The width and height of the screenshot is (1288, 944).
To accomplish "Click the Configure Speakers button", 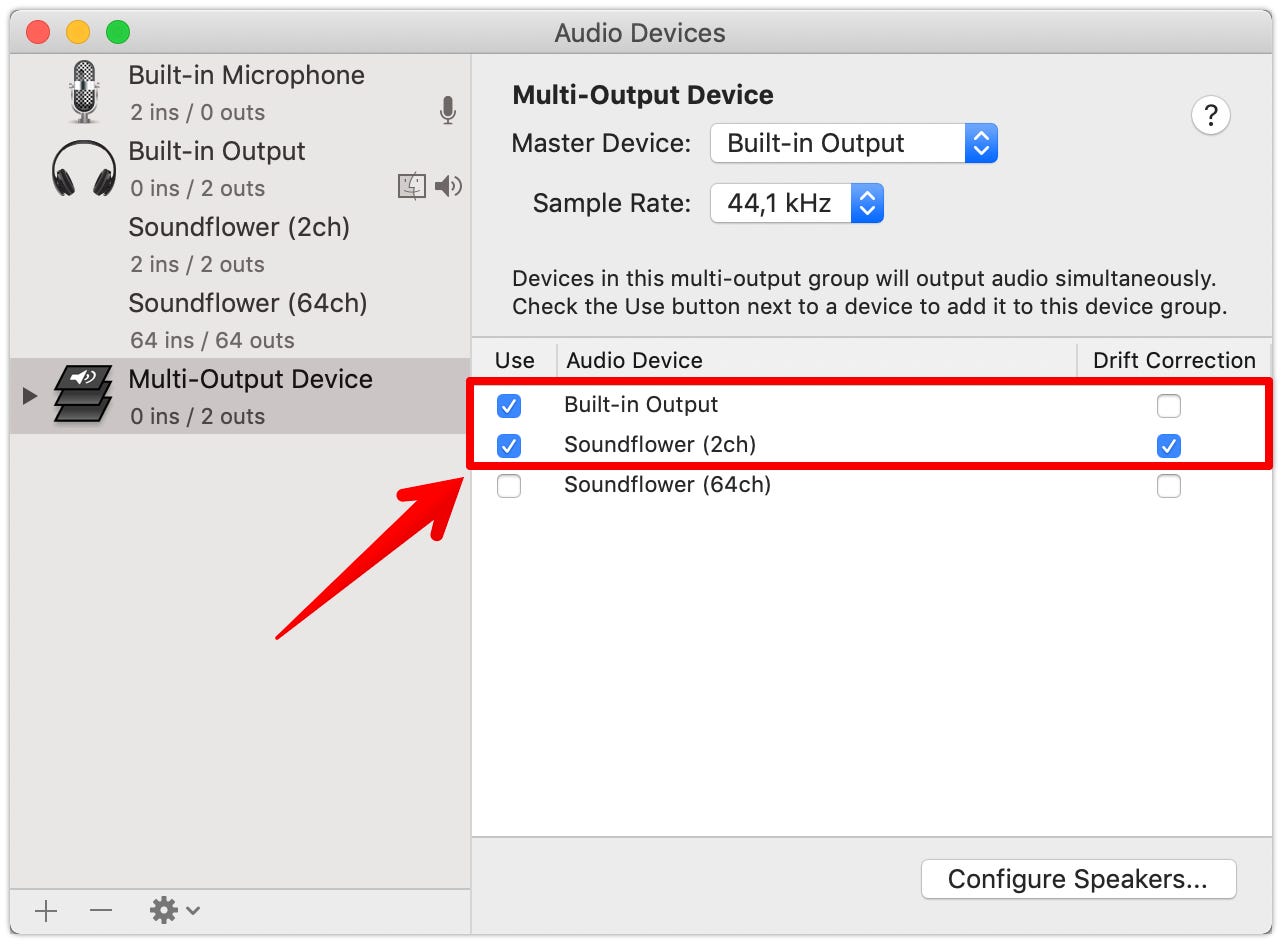I will click(x=1078, y=879).
